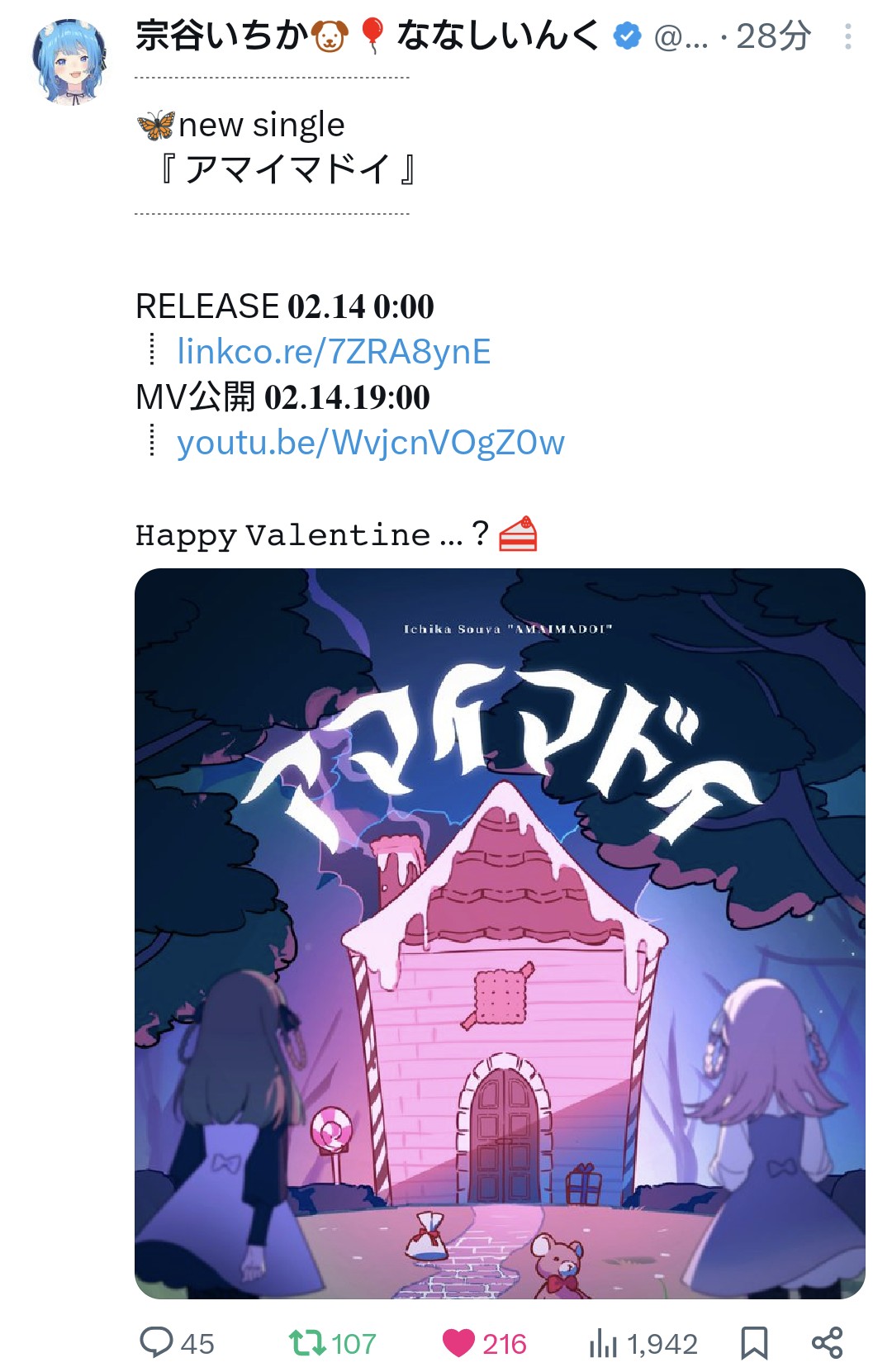Tap the blue verified badge
This screenshot has height=1372, width=892.
coord(628,36)
